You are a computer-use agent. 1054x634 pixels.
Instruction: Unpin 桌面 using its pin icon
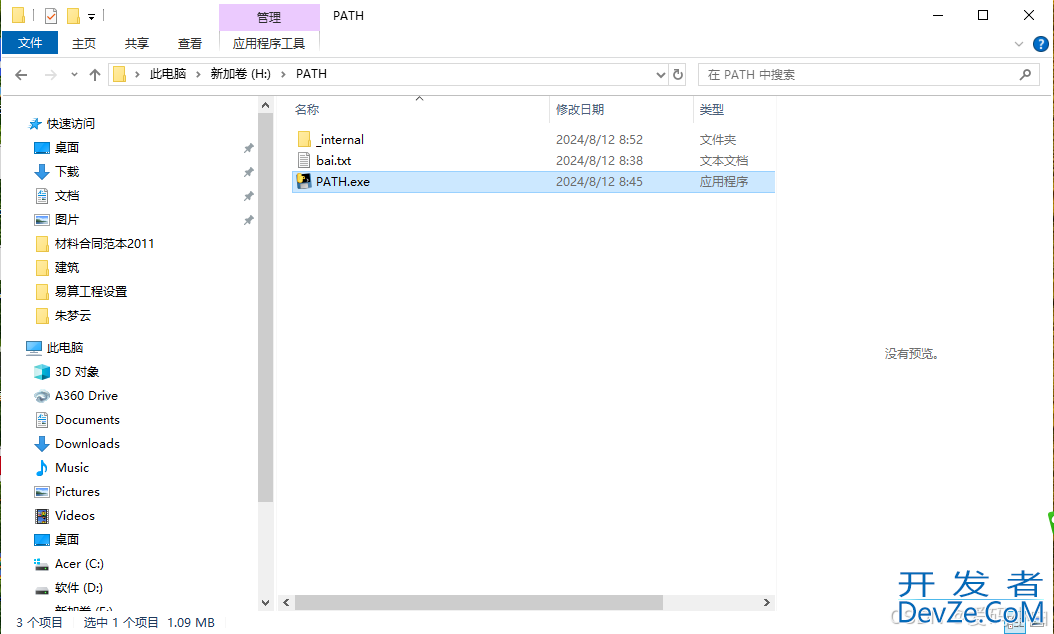point(248,148)
